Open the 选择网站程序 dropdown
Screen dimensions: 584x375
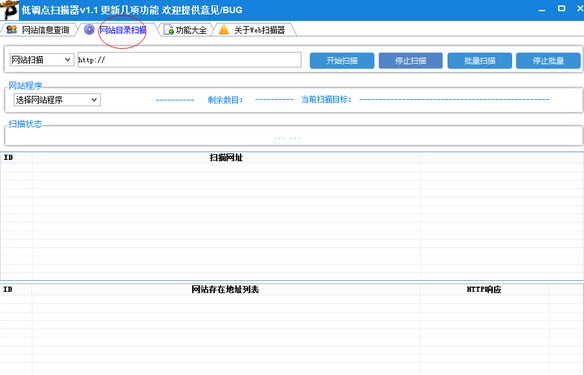57,100
